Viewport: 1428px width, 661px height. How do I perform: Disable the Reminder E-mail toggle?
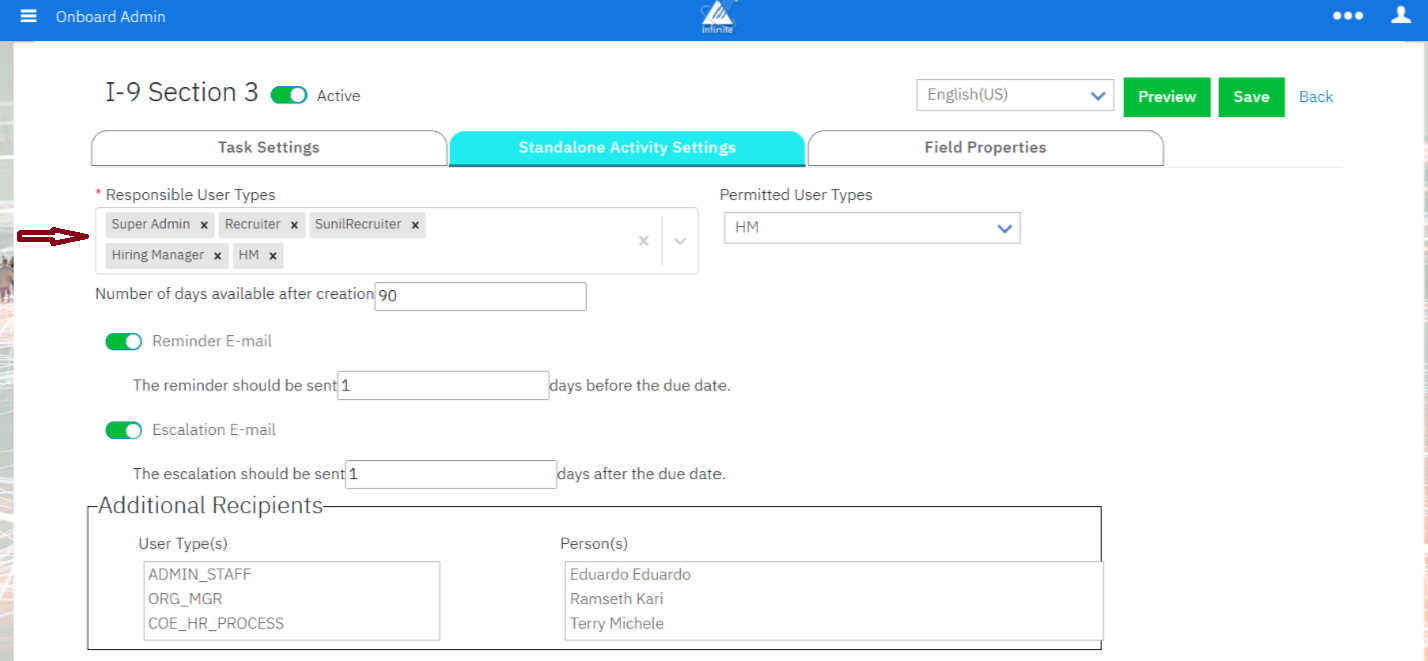point(124,342)
